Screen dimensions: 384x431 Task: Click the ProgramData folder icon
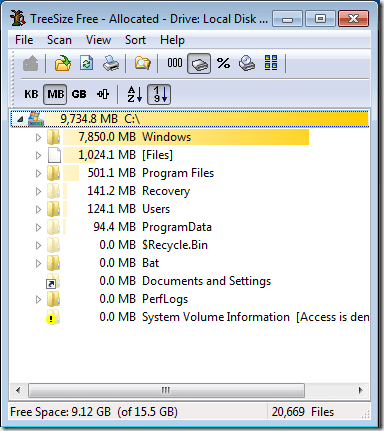point(53,227)
